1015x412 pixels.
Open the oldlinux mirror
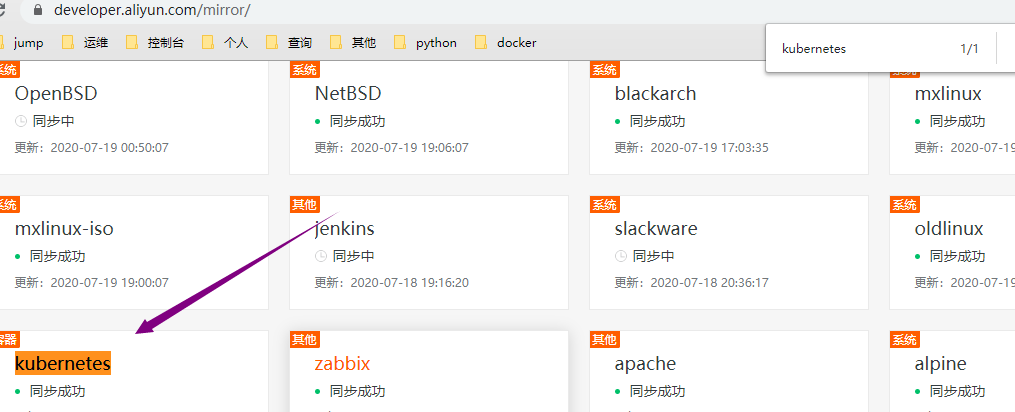click(x=949, y=229)
